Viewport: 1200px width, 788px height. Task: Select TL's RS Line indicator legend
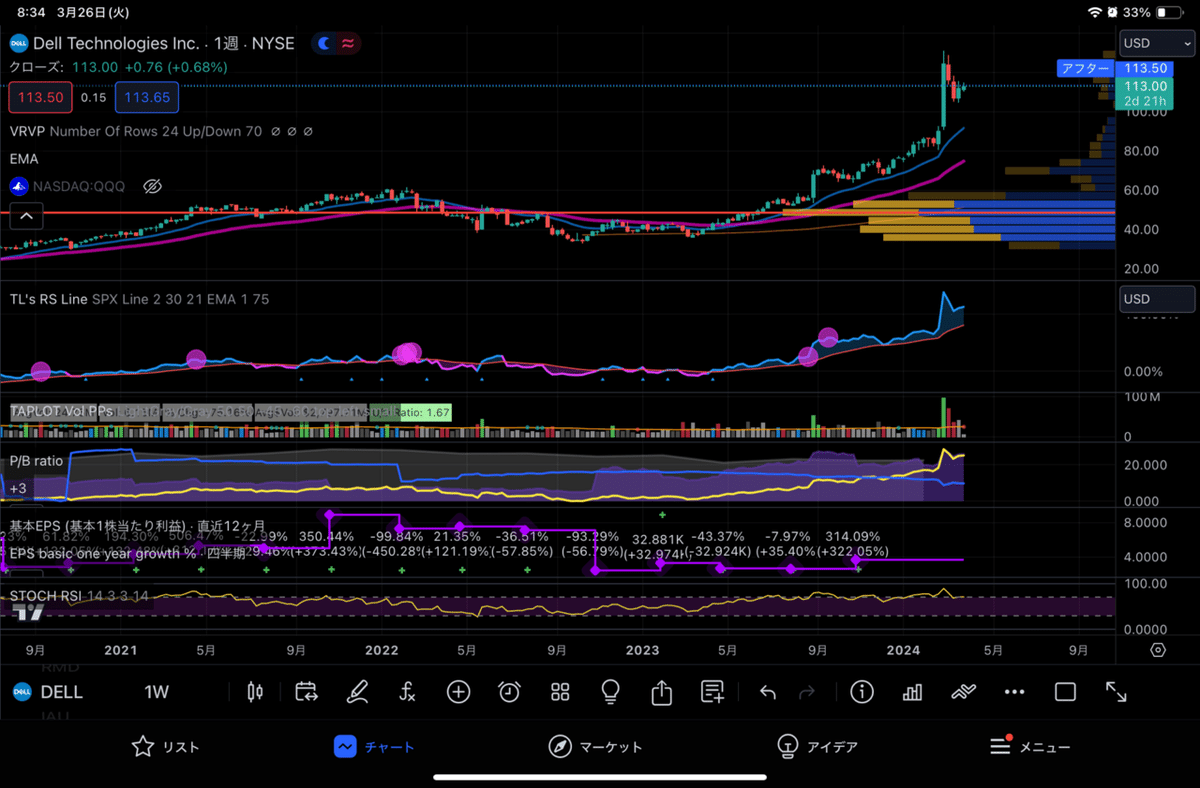tap(139, 299)
